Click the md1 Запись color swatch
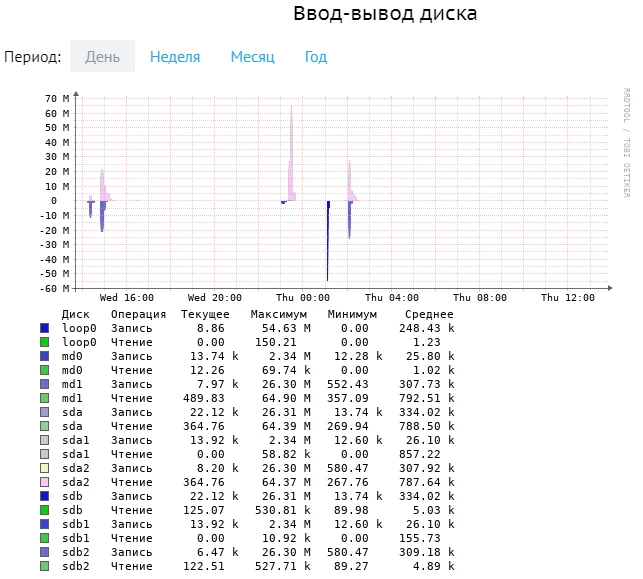643x579 pixels. point(45,384)
